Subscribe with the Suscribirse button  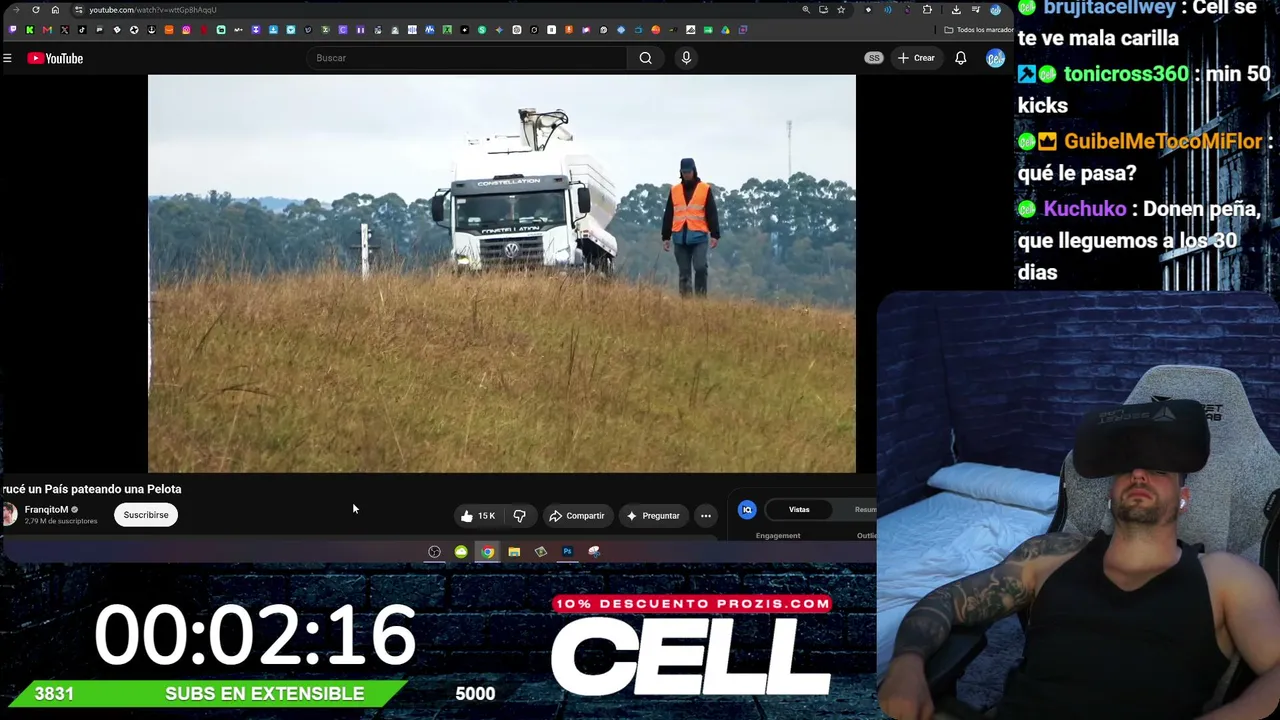pyautogui.click(x=146, y=515)
